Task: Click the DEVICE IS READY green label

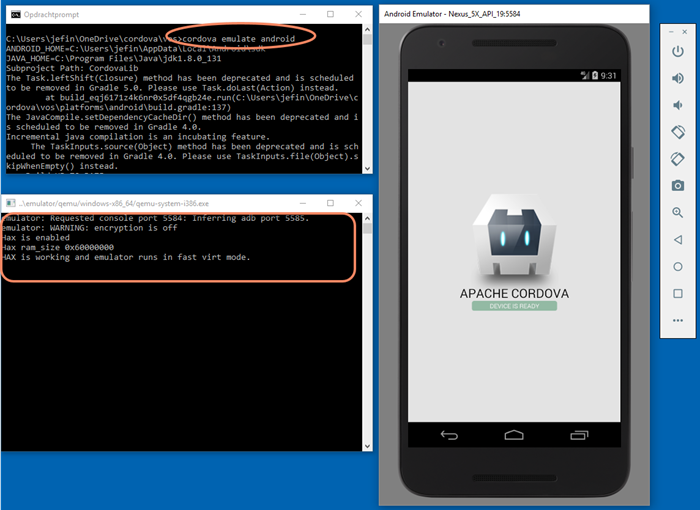Action: 514,306
